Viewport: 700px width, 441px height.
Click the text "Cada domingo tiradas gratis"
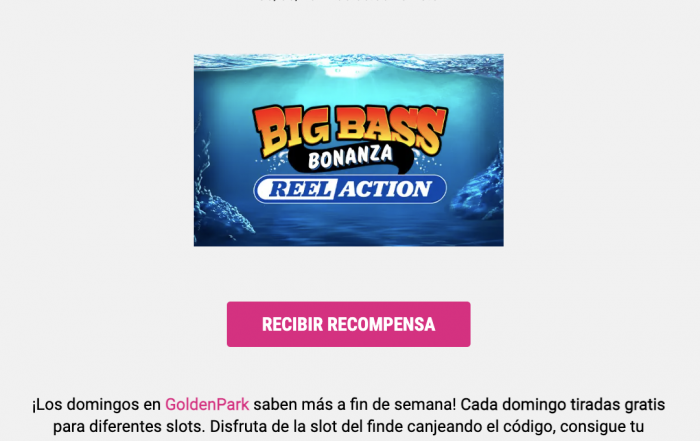pos(562,404)
